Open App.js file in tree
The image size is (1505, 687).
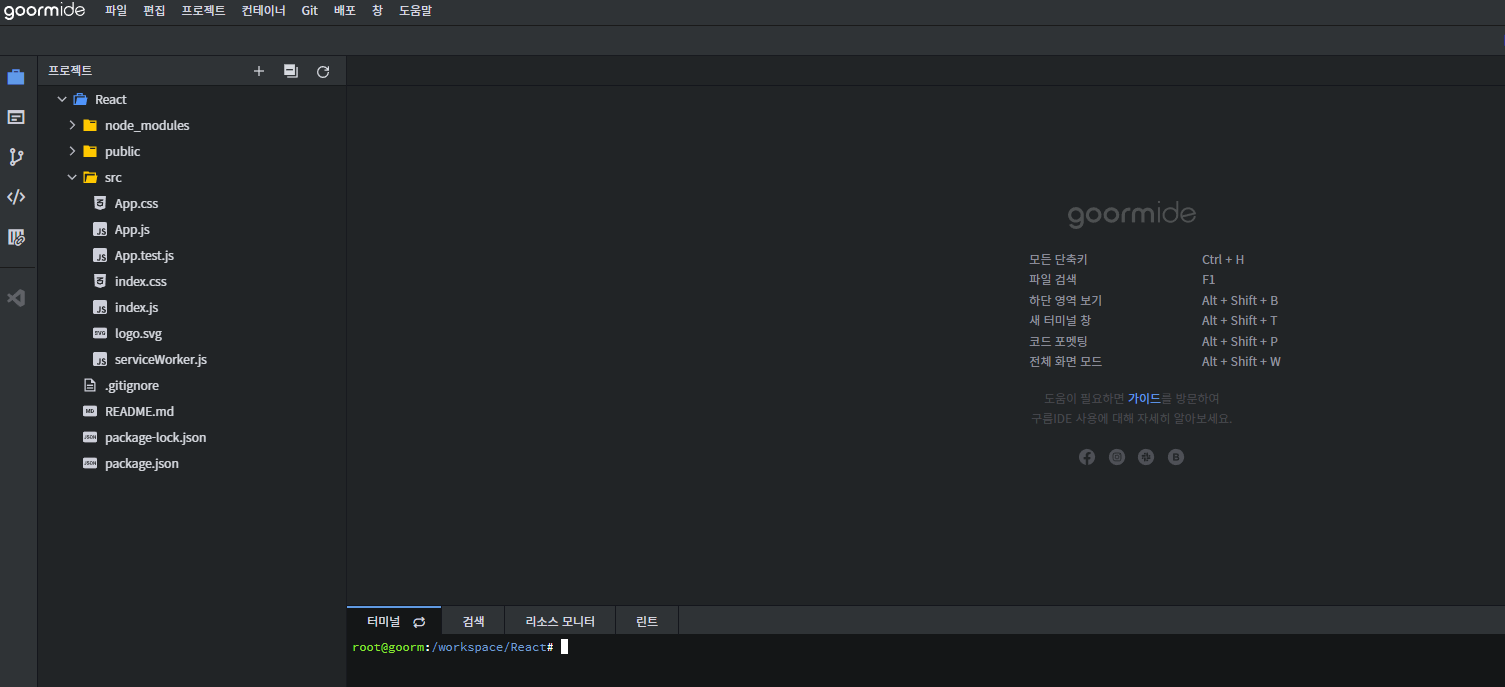132,229
